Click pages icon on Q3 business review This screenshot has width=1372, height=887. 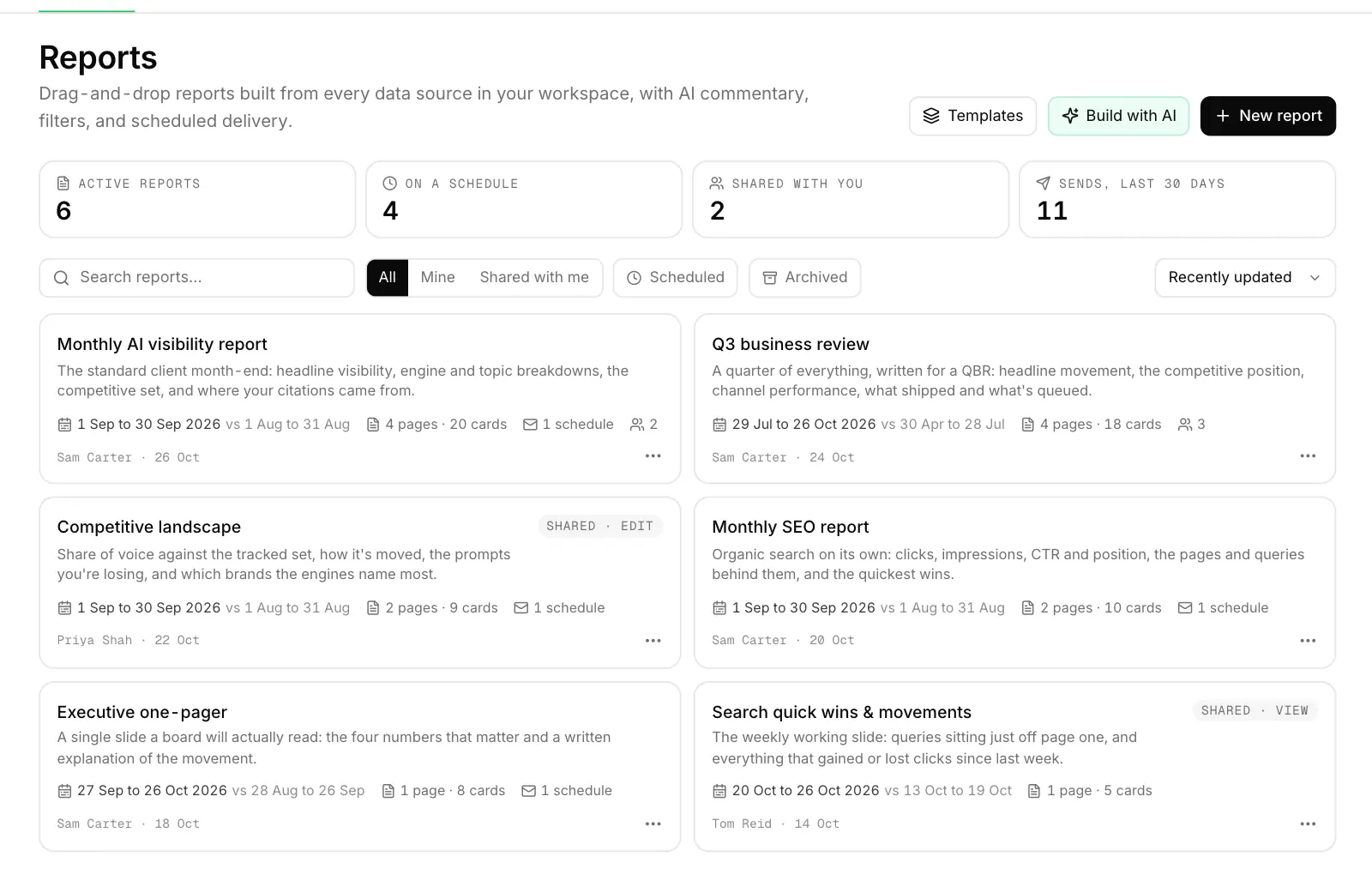[x=1027, y=425]
